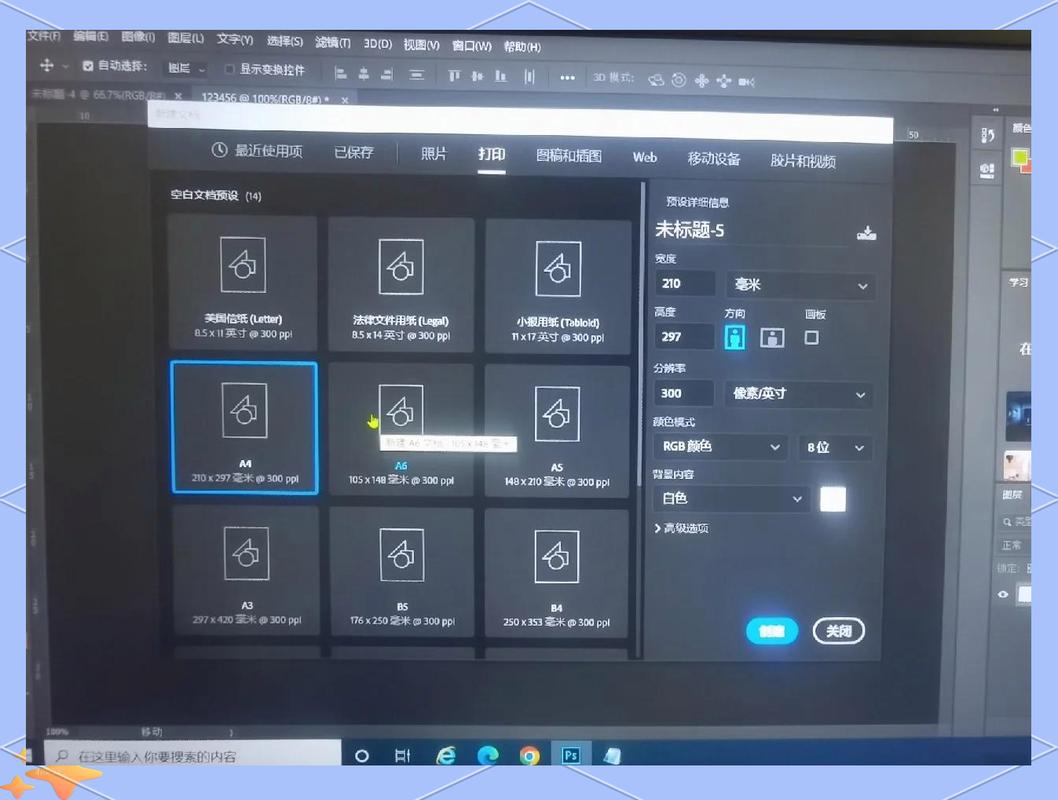Switch to the 图稿和插图 tab

point(569,156)
